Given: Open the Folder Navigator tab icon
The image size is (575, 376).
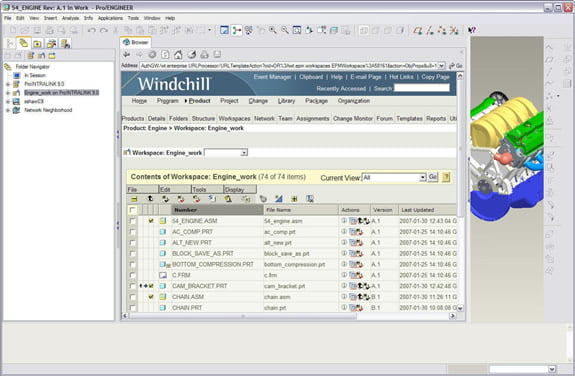Looking at the screenshot, I should pyautogui.click(x=23, y=43).
